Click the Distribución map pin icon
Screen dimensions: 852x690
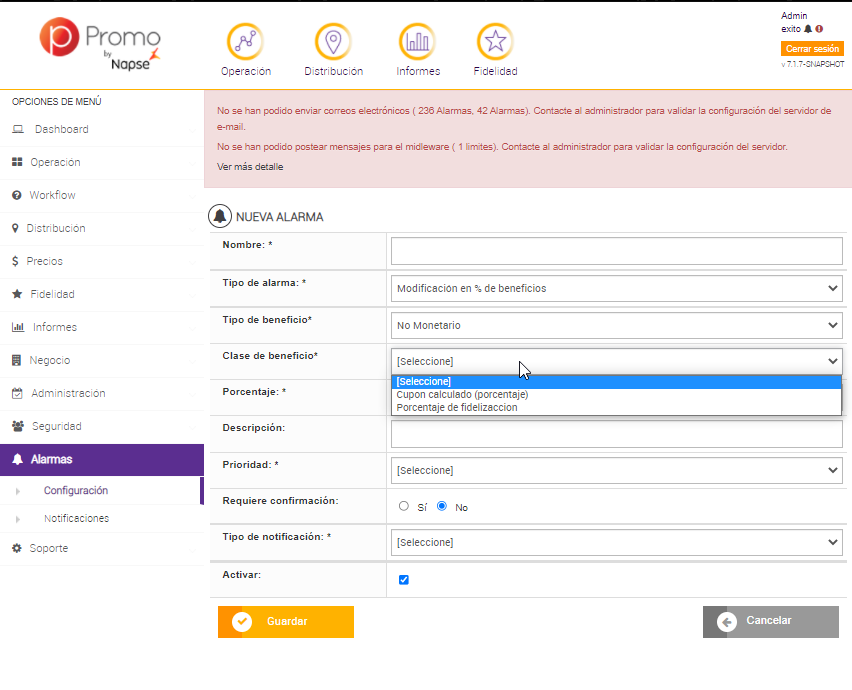[x=333, y=41]
